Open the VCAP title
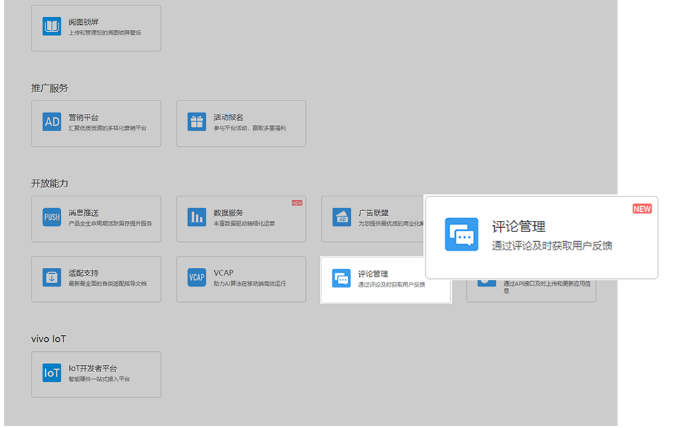 tap(223, 273)
